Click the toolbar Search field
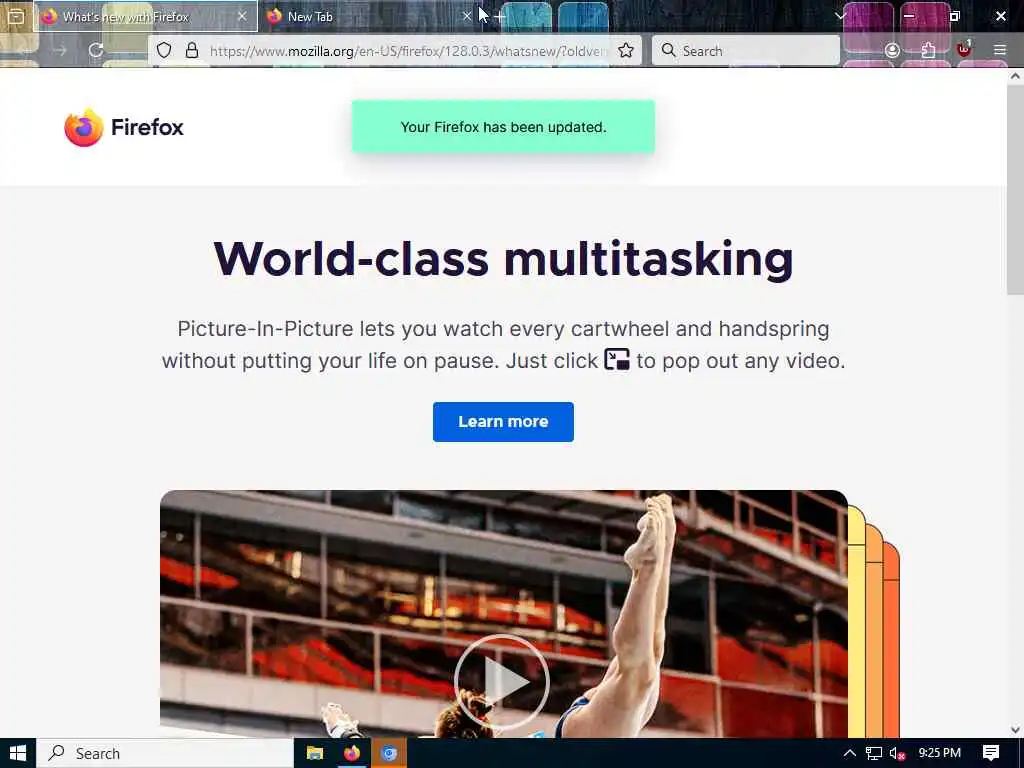 [746, 50]
